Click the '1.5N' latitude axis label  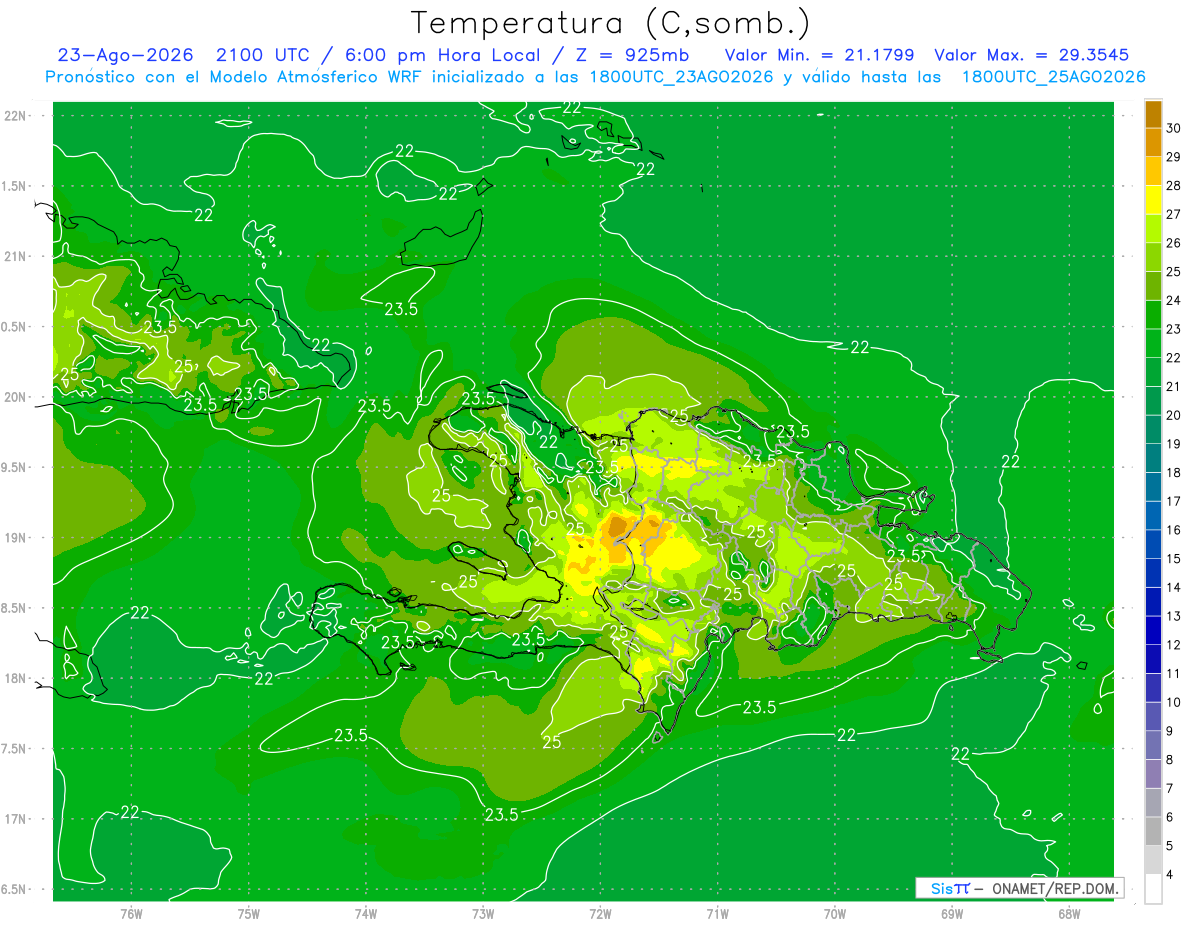pyautogui.click(x=15, y=186)
